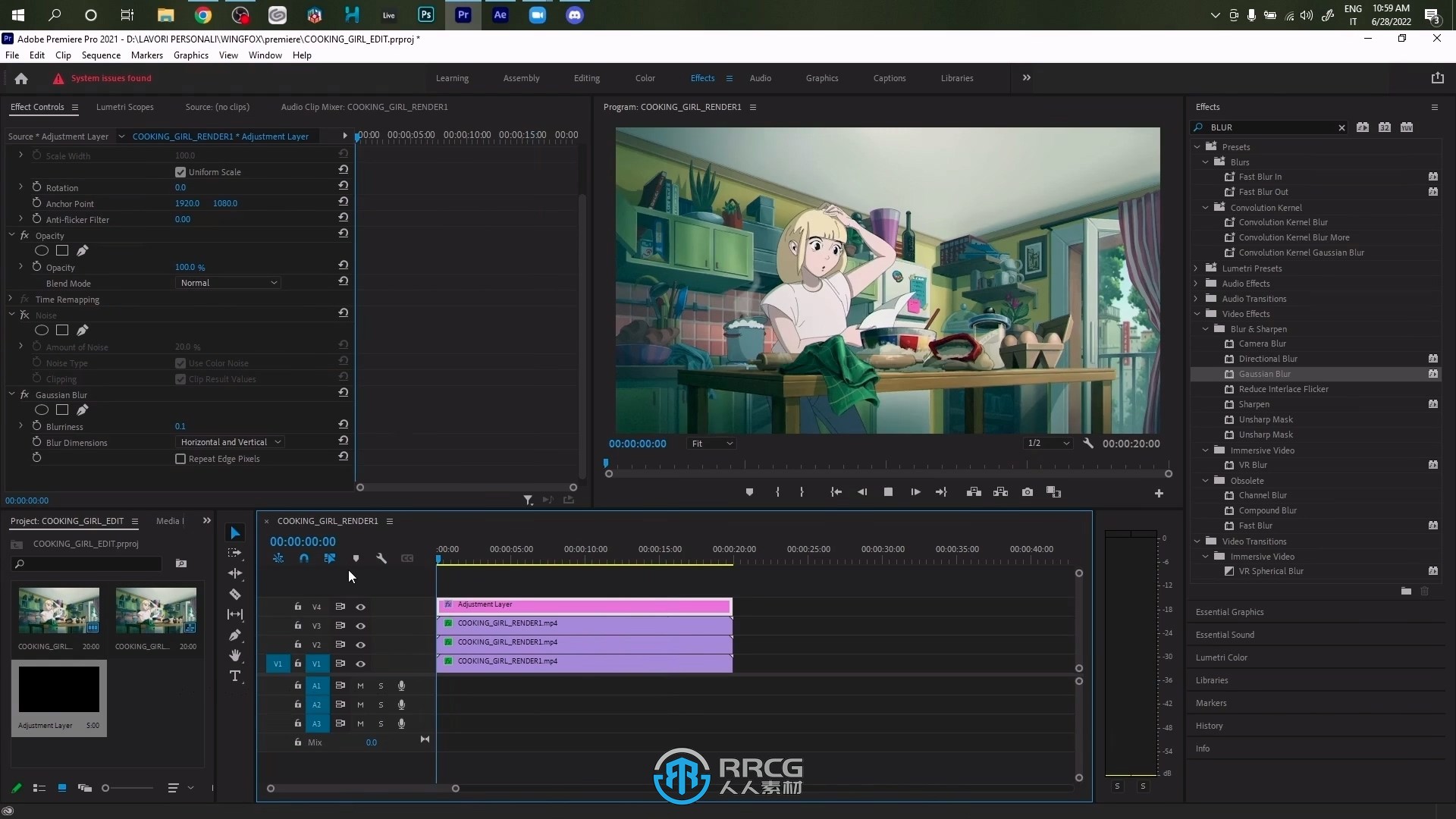Select the Hand tool
The width and height of the screenshot is (1456, 819).
tap(235, 655)
